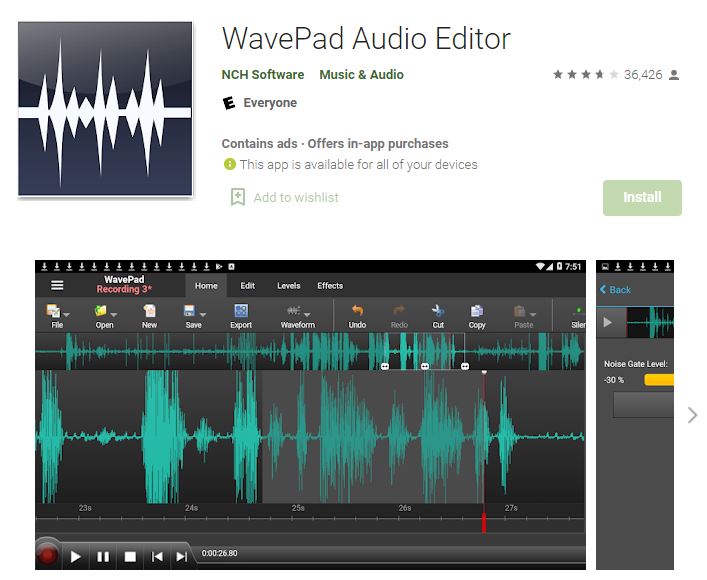Screen dimensions: 707x580
Task: Click the WavePad app icon image
Action: point(105,109)
